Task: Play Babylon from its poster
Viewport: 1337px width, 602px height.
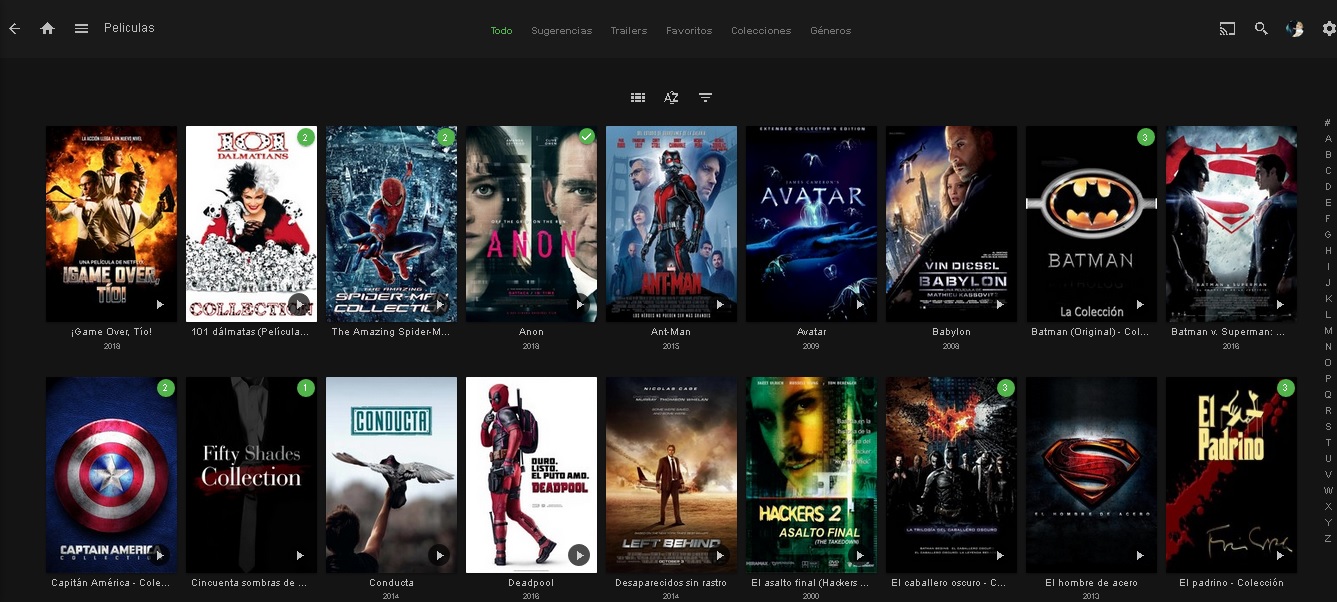Action: [999, 304]
